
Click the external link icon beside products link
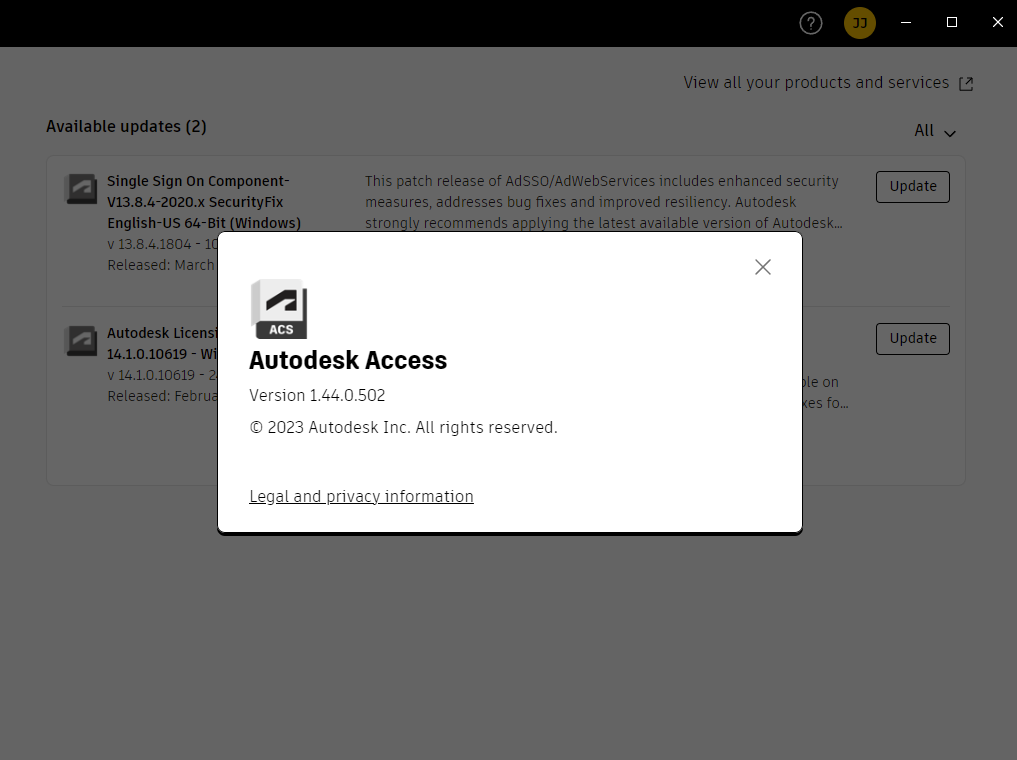coord(965,83)
